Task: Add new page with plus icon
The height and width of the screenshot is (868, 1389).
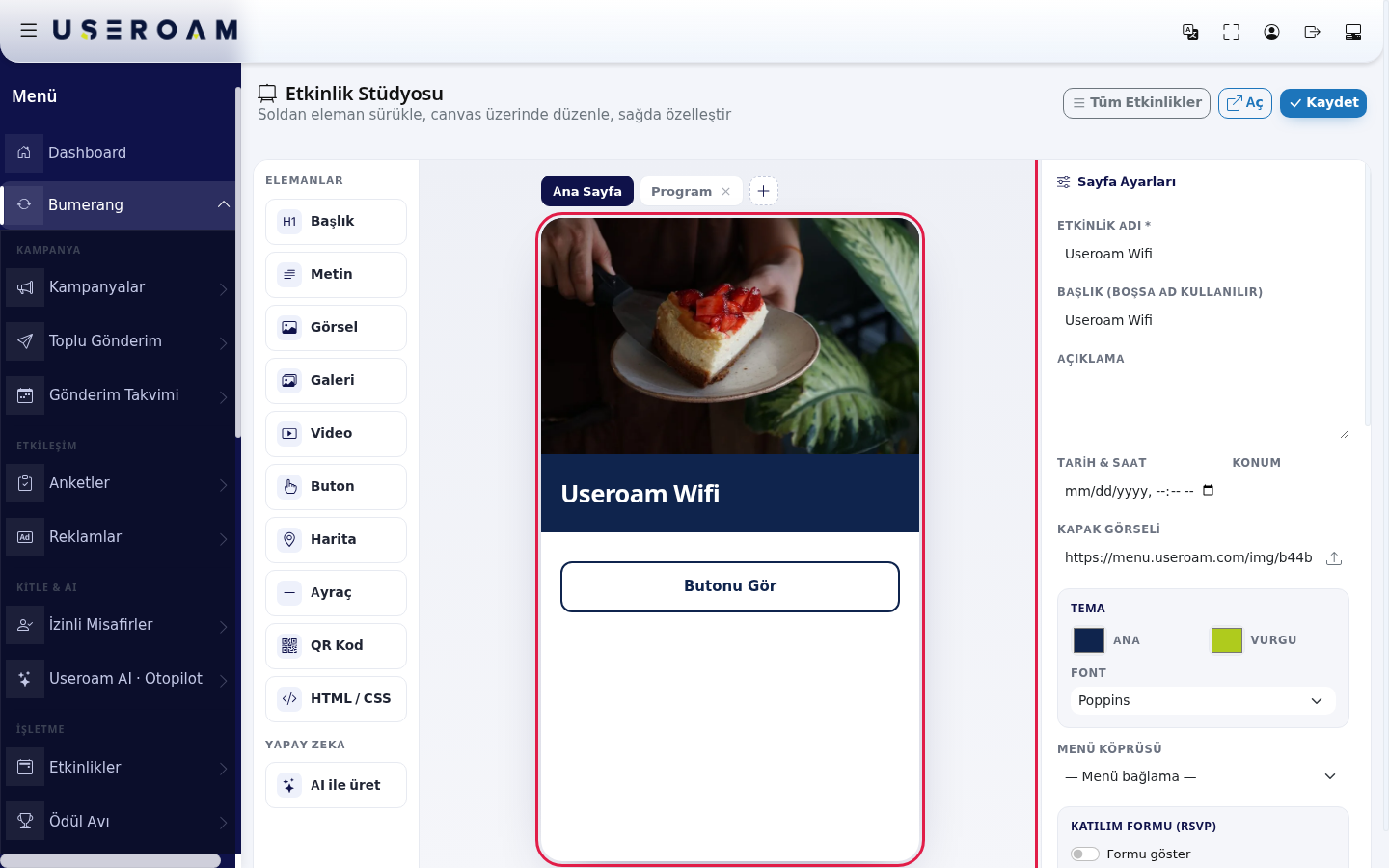Action: [763, 191]
